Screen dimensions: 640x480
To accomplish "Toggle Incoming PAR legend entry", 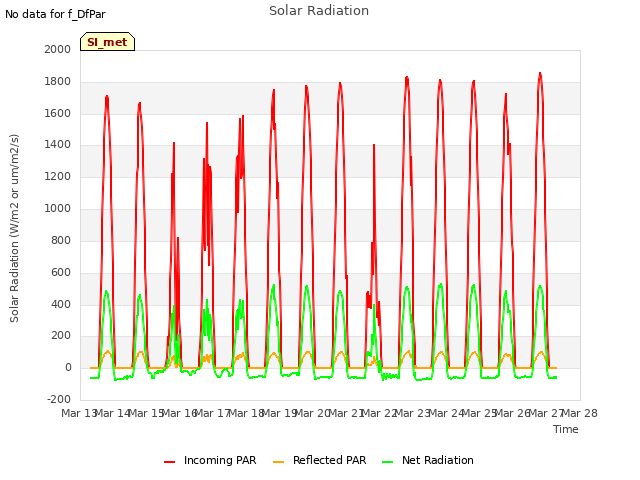I will click(210, 460).
